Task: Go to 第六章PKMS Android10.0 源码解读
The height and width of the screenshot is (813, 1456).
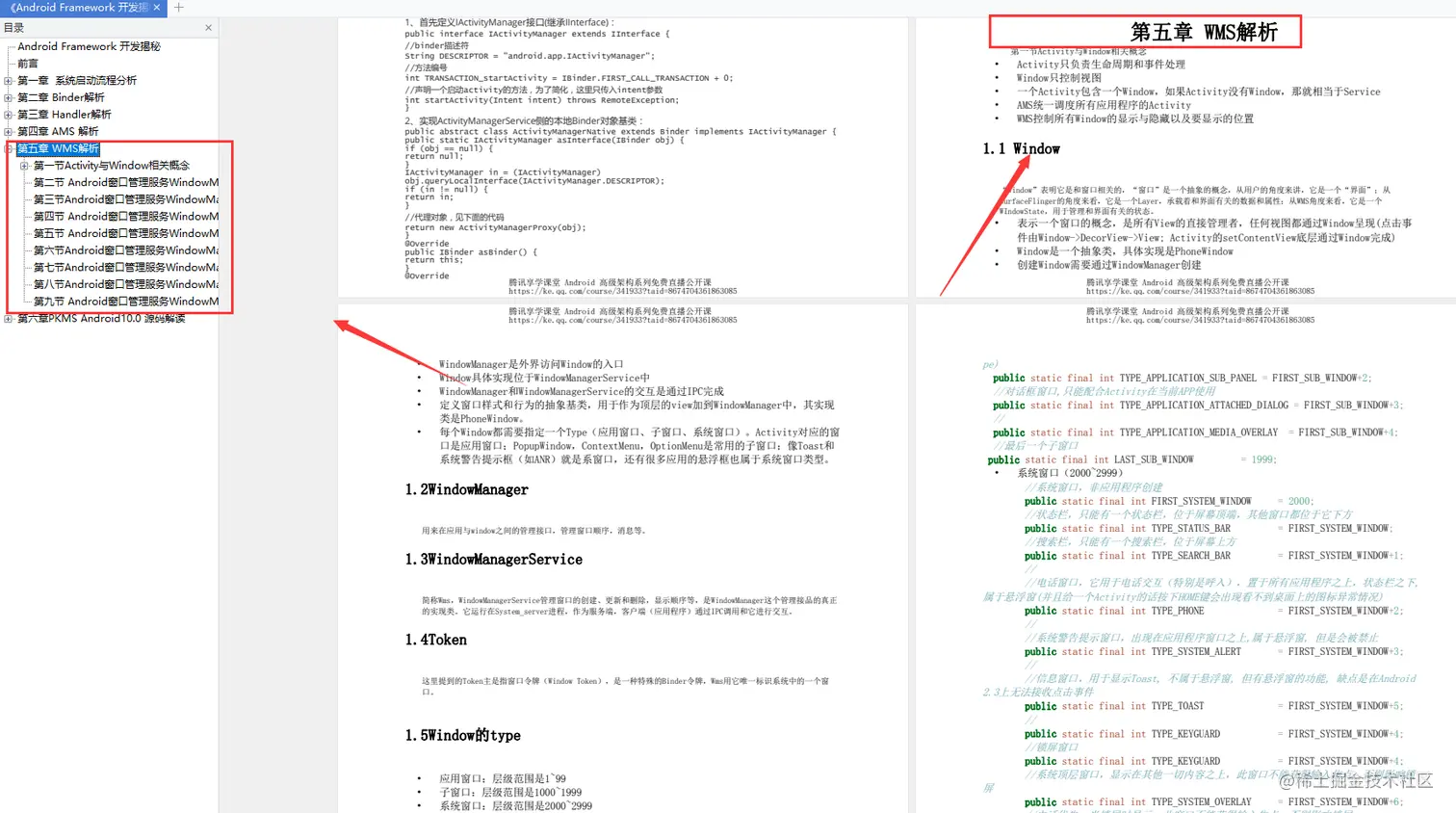Action: 101,318
